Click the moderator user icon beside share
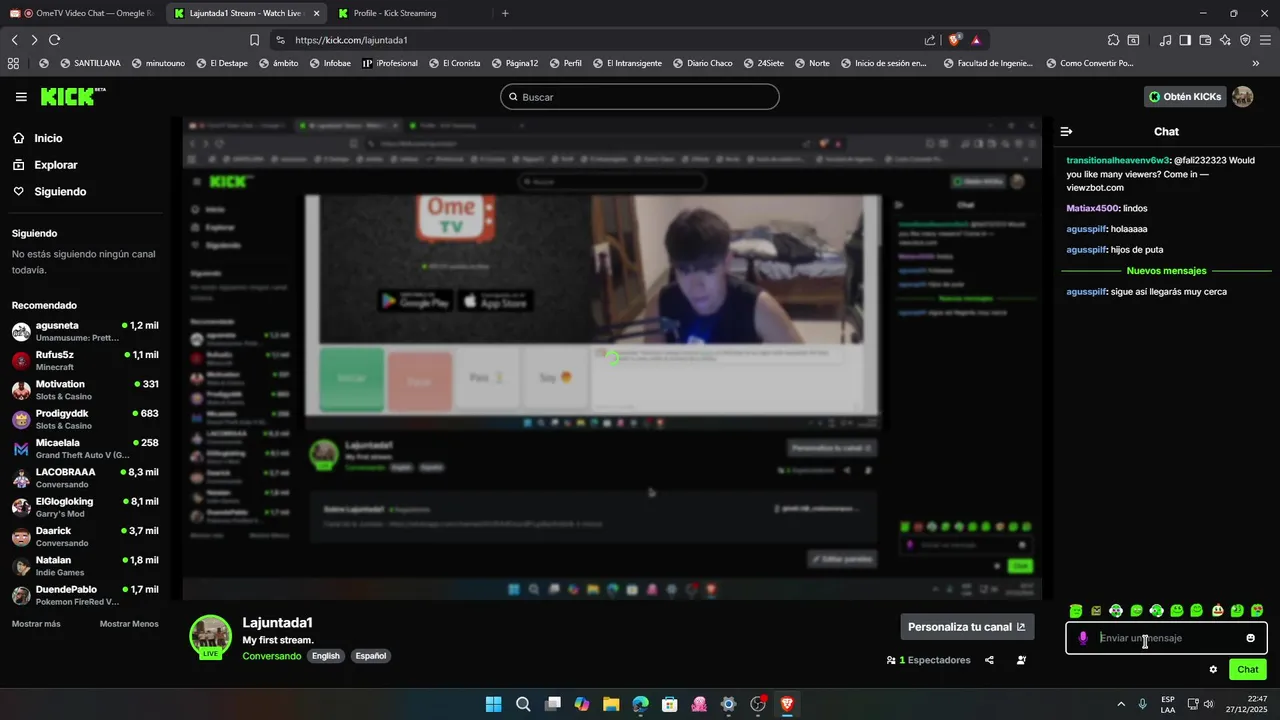The width and height of the screenshot is (1280, 720). click(x=1021, y=660)
